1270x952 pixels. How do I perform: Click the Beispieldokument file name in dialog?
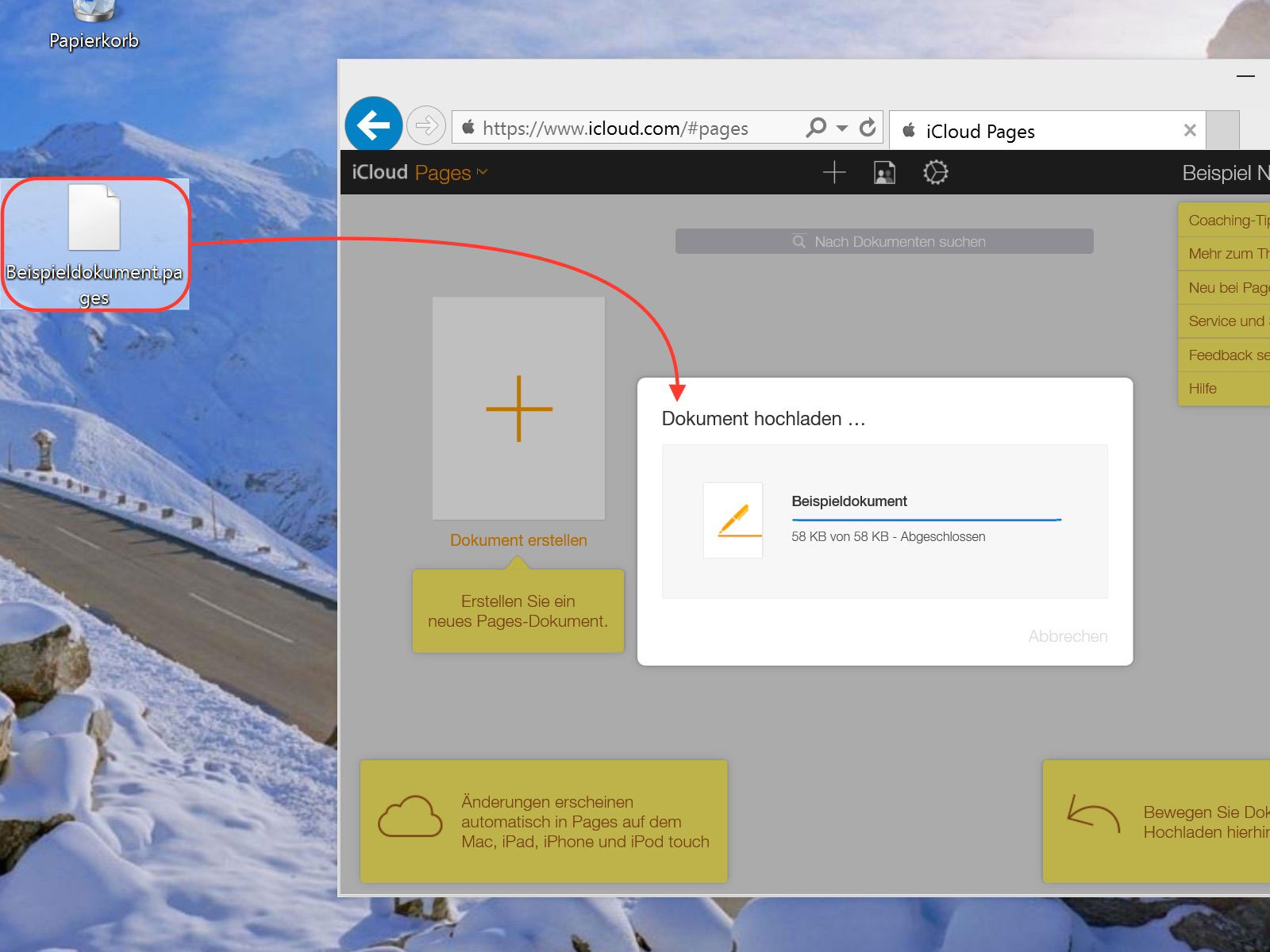tap(849, 501)
